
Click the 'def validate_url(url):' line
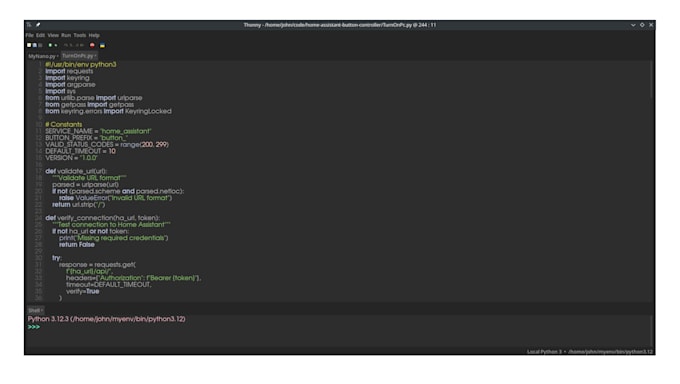pyautogui.click(x=76, y=171)
